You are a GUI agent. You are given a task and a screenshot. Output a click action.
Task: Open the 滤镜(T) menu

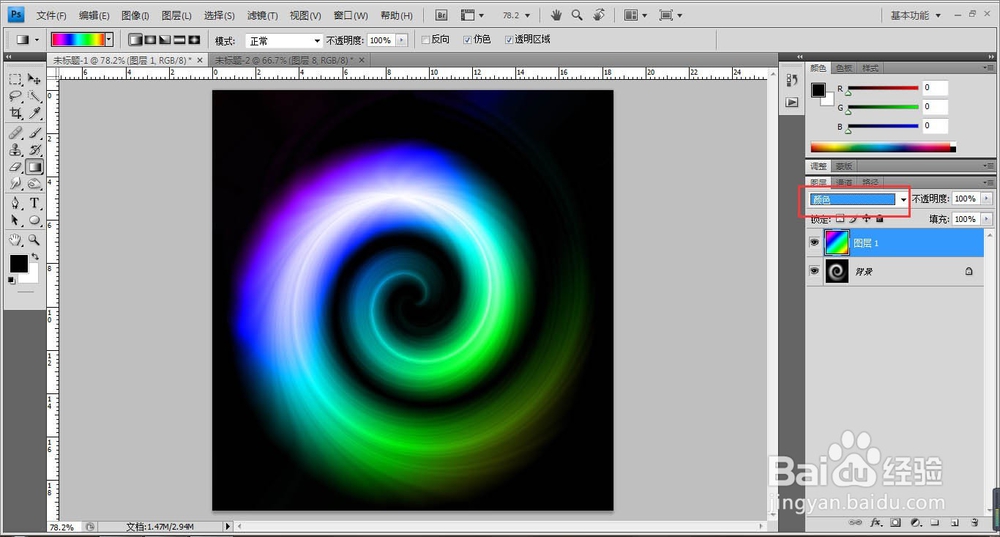[x=262, y=15]
